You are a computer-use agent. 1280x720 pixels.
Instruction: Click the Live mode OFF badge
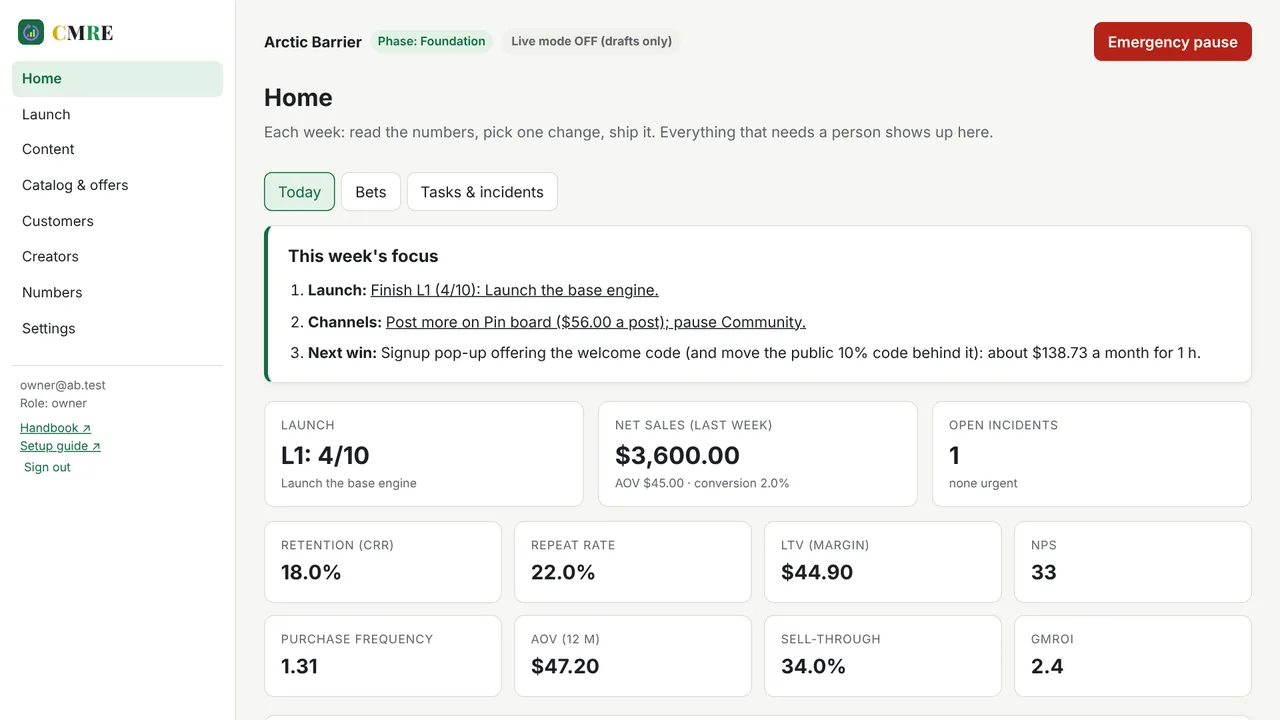point(591,41)
